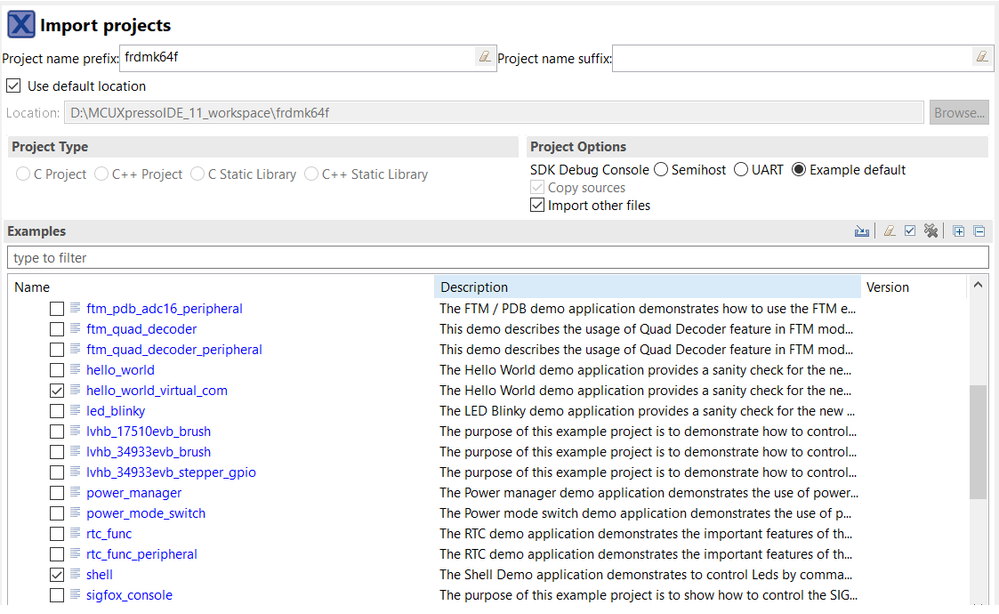Click the deselect all examples icon
Viewport: 999px width, 614px height.
(x=931, y=231)
